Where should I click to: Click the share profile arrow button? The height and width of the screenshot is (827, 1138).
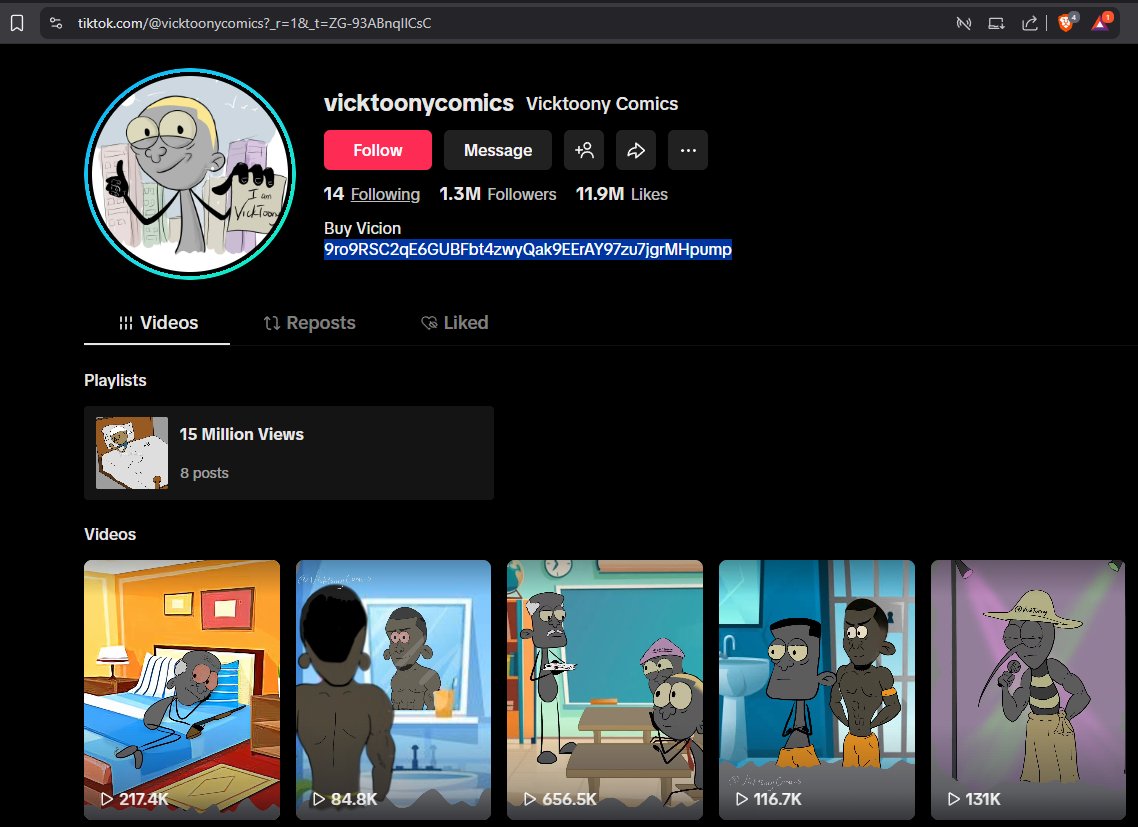click(x=636, y=150)
